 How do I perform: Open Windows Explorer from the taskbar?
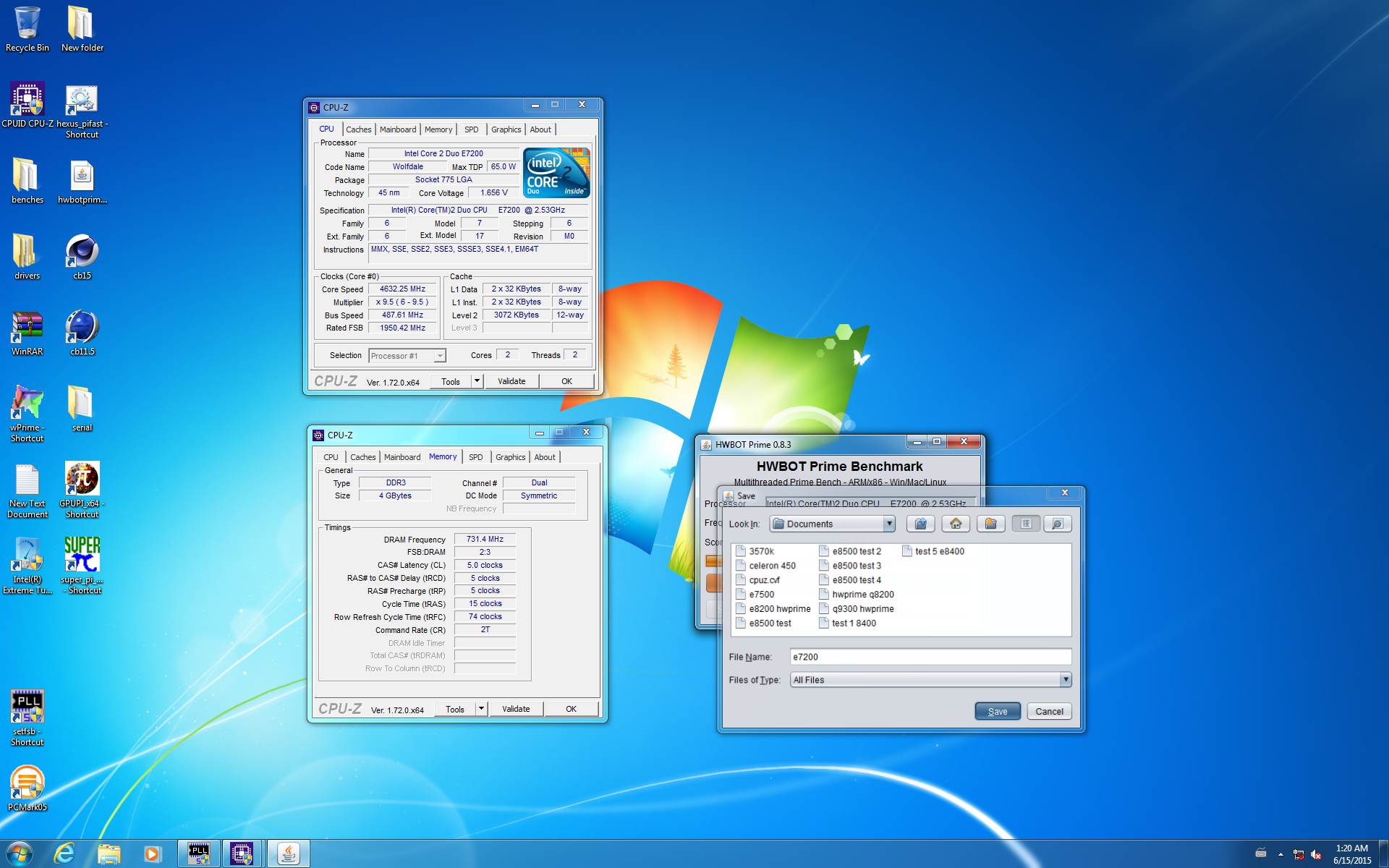109,854
